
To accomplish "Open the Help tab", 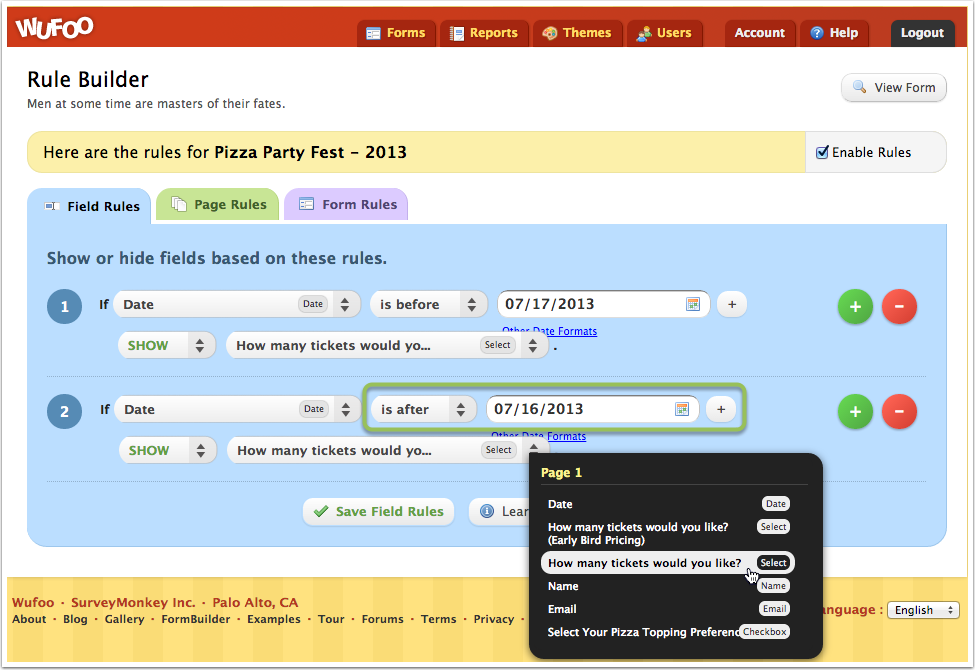I will (x=834, y=33).
